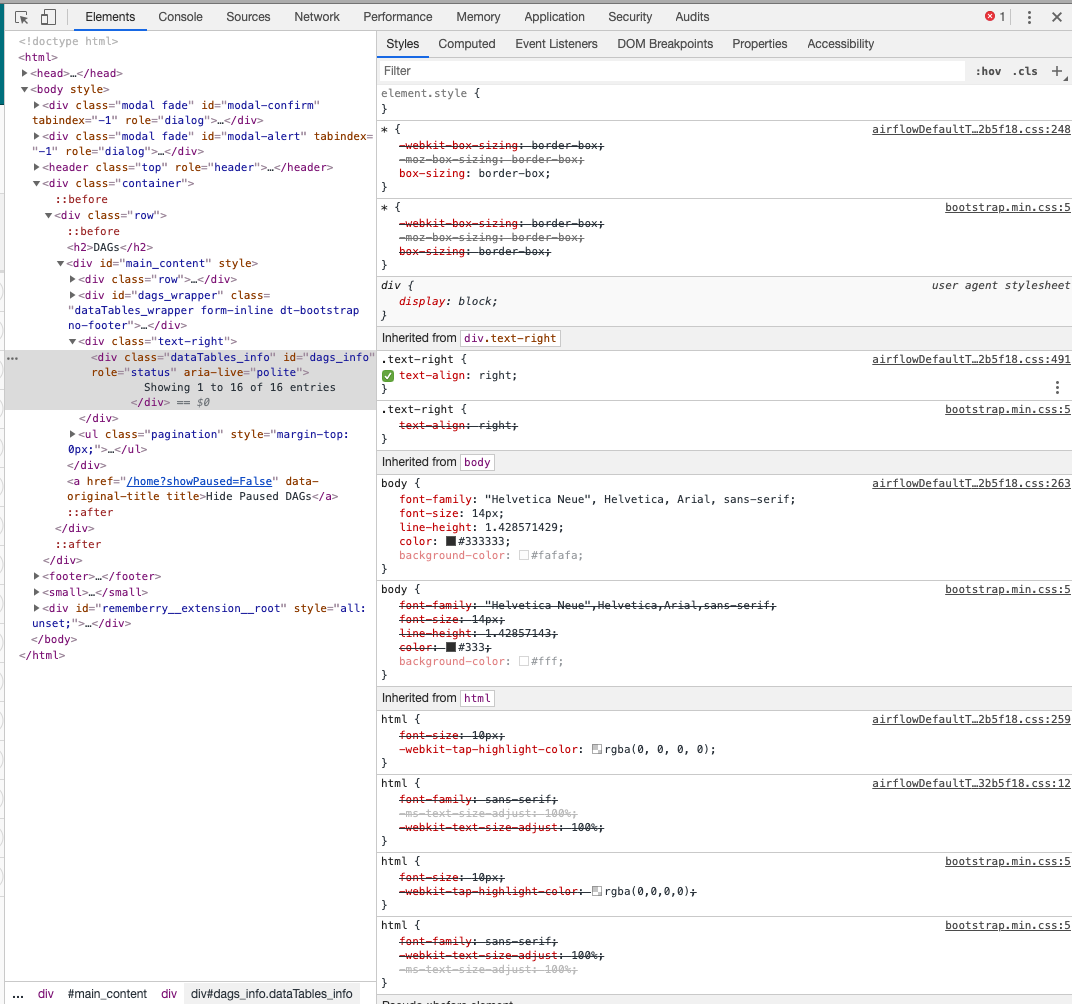Expand the ul class pagination node
This screenshot has height=1004, width=1072.
(72, 434)
